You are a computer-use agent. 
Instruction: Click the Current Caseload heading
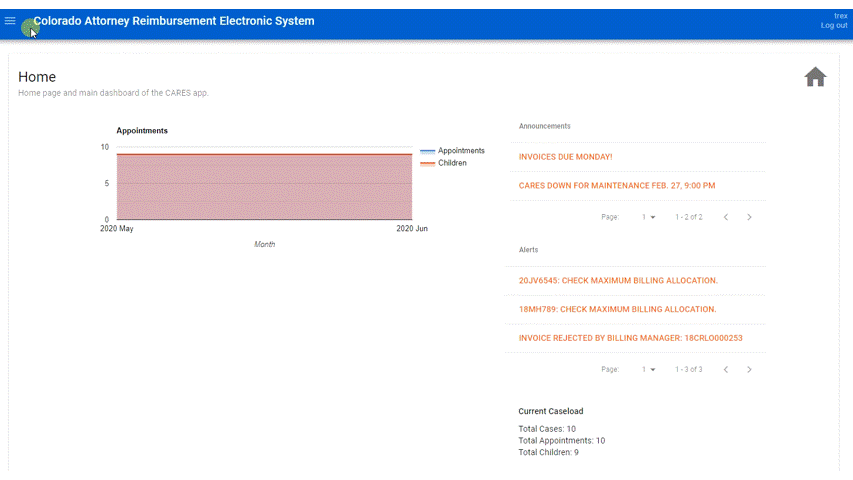[x=550, y=411]
